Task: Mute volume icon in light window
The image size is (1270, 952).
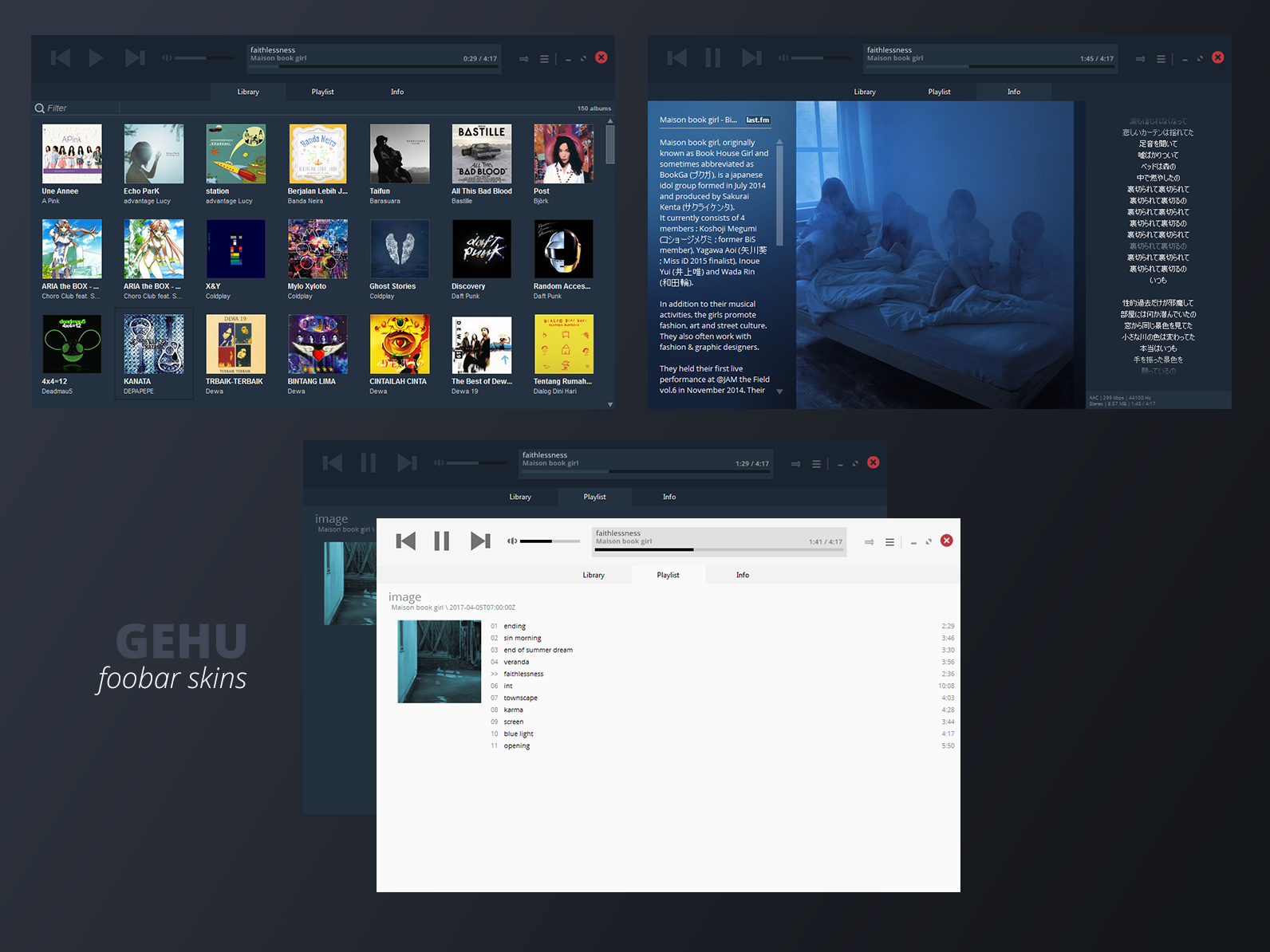Action: [512, 541]
